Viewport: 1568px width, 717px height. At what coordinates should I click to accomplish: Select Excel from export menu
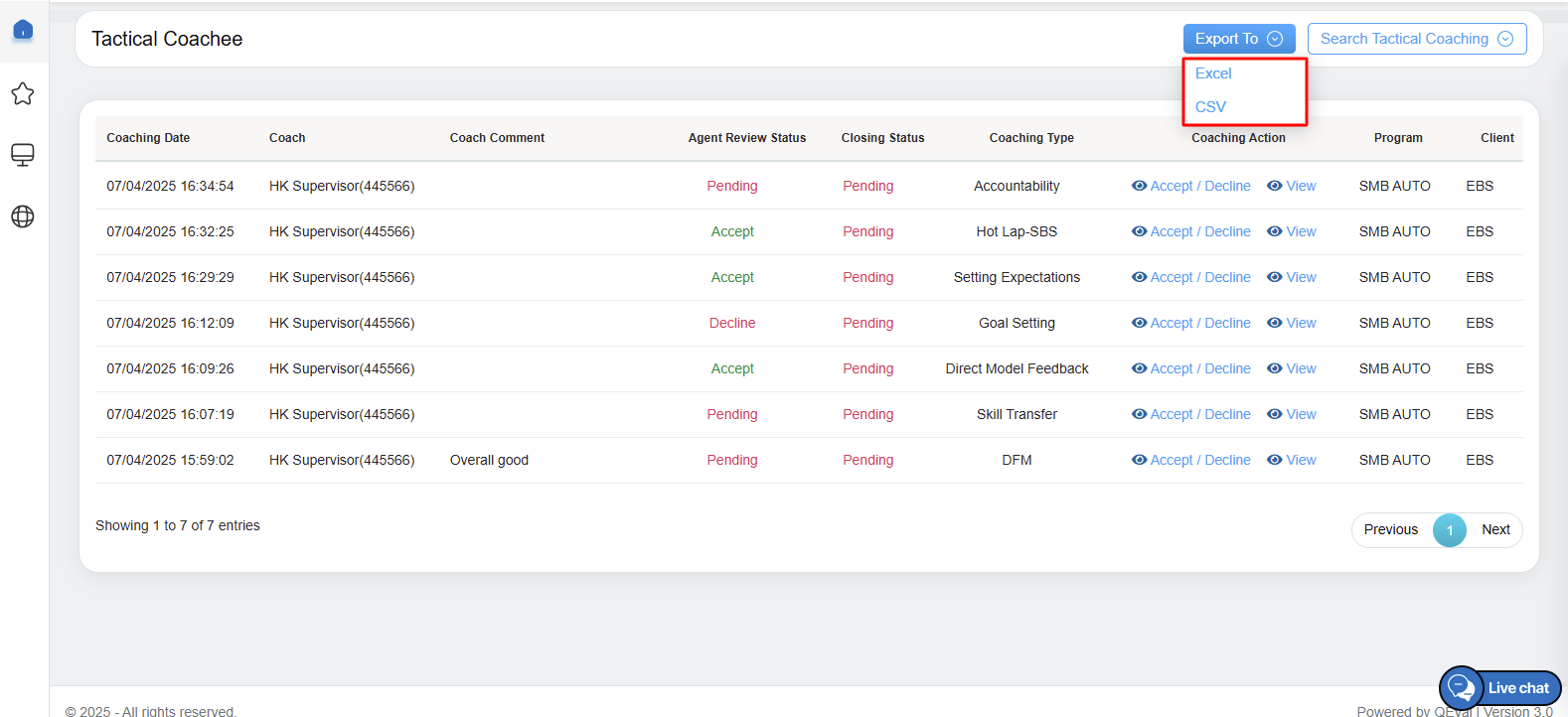click(1213, 73)
